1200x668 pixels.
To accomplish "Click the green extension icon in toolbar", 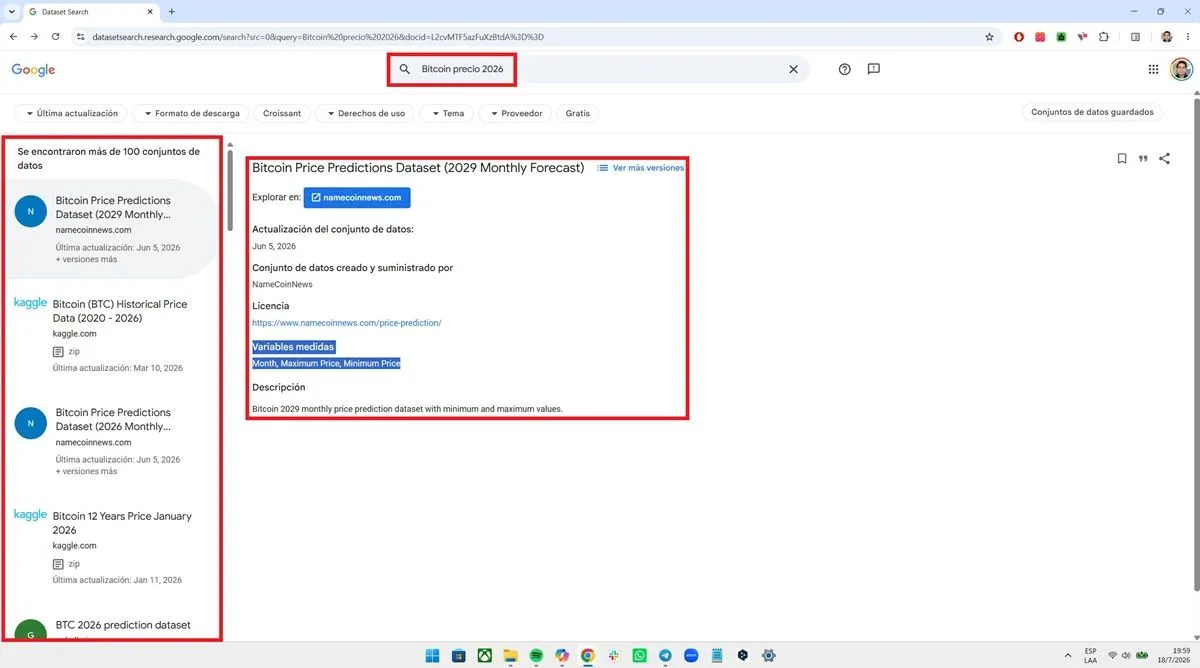I will coord(1061,37).
